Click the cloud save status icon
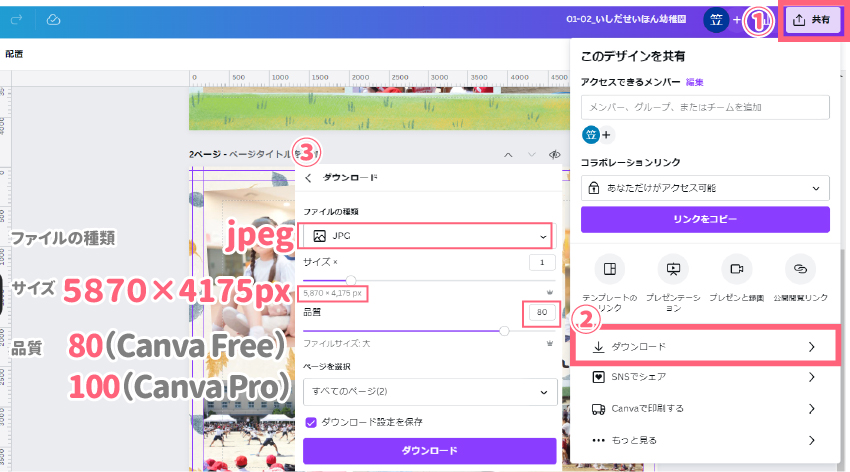Image resolution: width=850 pixels, height=472 pixels. (x=53, y=20)
